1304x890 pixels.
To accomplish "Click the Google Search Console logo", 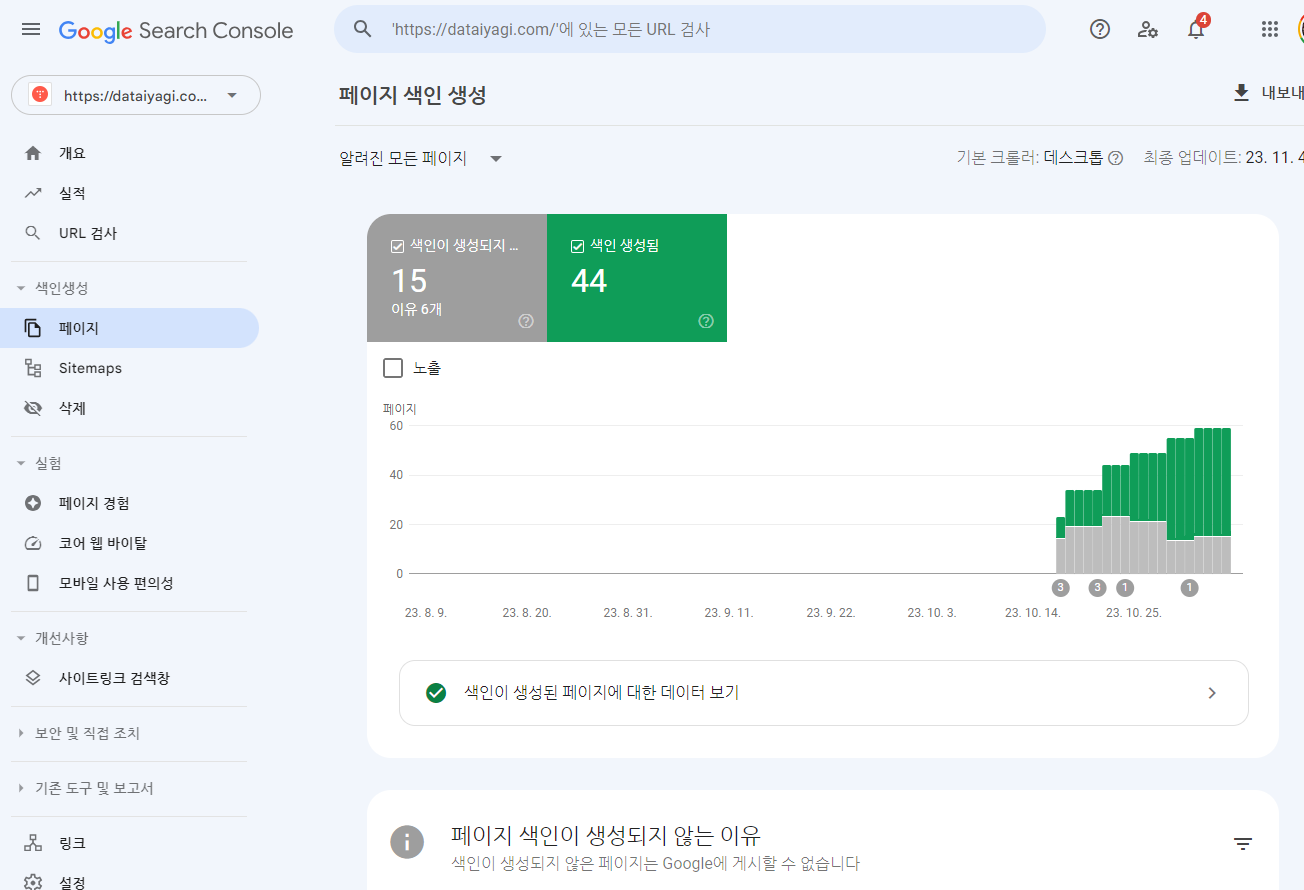I will click(176, 30).
